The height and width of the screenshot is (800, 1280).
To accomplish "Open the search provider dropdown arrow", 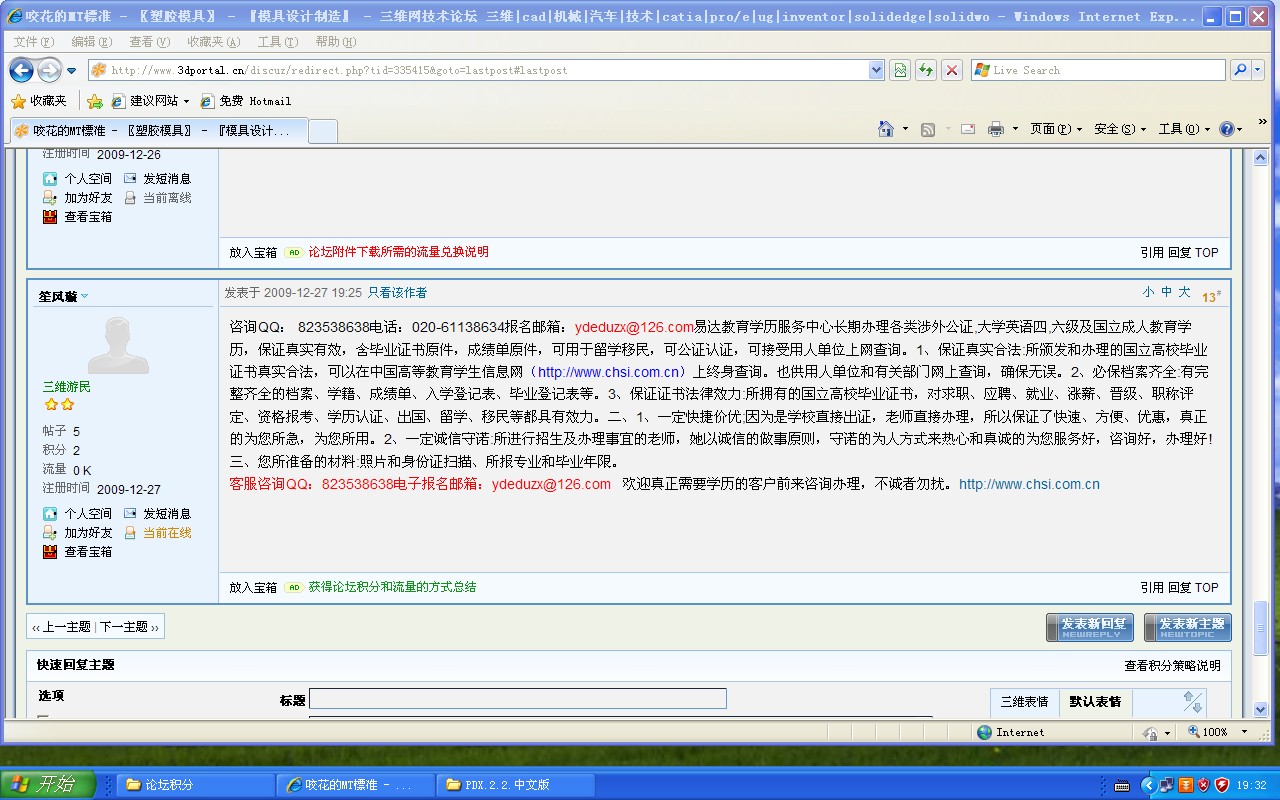I will pos(1258,70).
